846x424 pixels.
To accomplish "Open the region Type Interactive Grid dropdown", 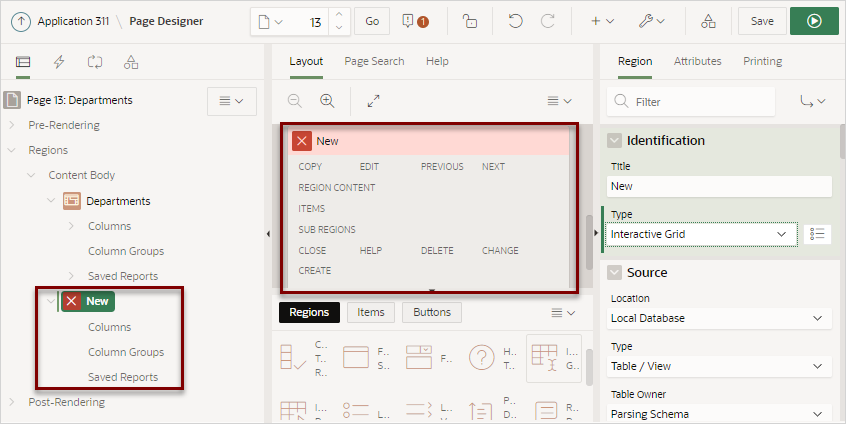I will (701, 234).
